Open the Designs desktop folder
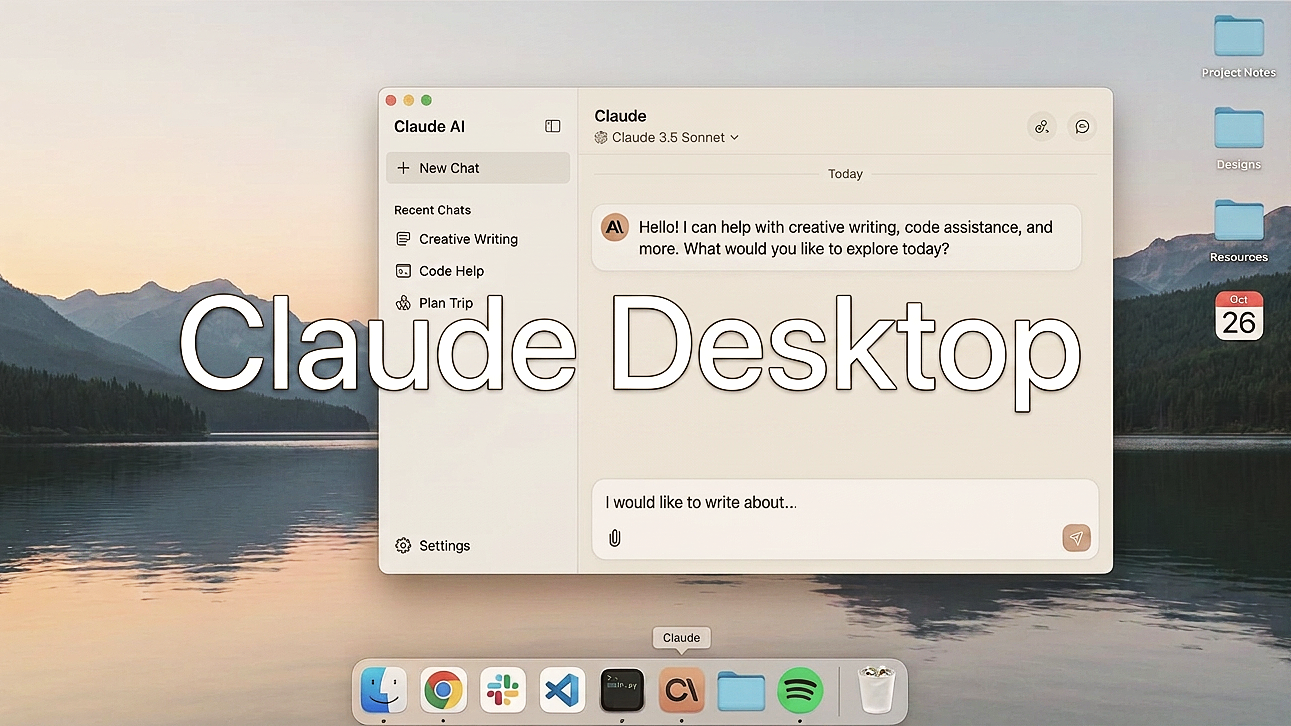 [1239, 138]
